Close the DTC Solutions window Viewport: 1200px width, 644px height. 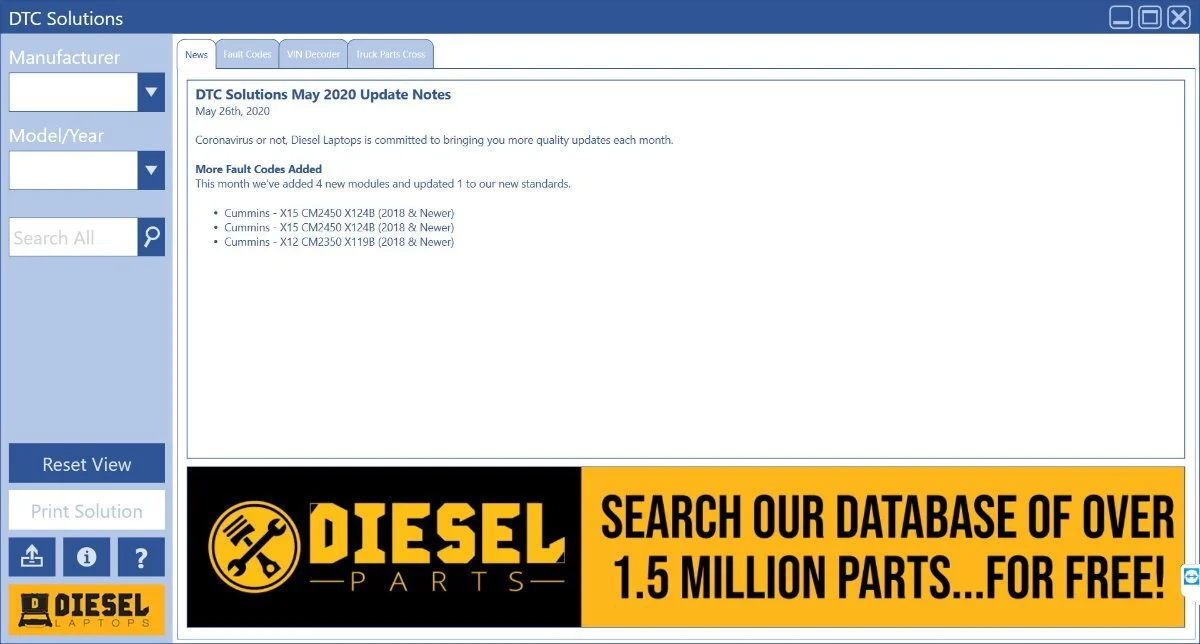pyautogui.click(x=1179, y=17)
